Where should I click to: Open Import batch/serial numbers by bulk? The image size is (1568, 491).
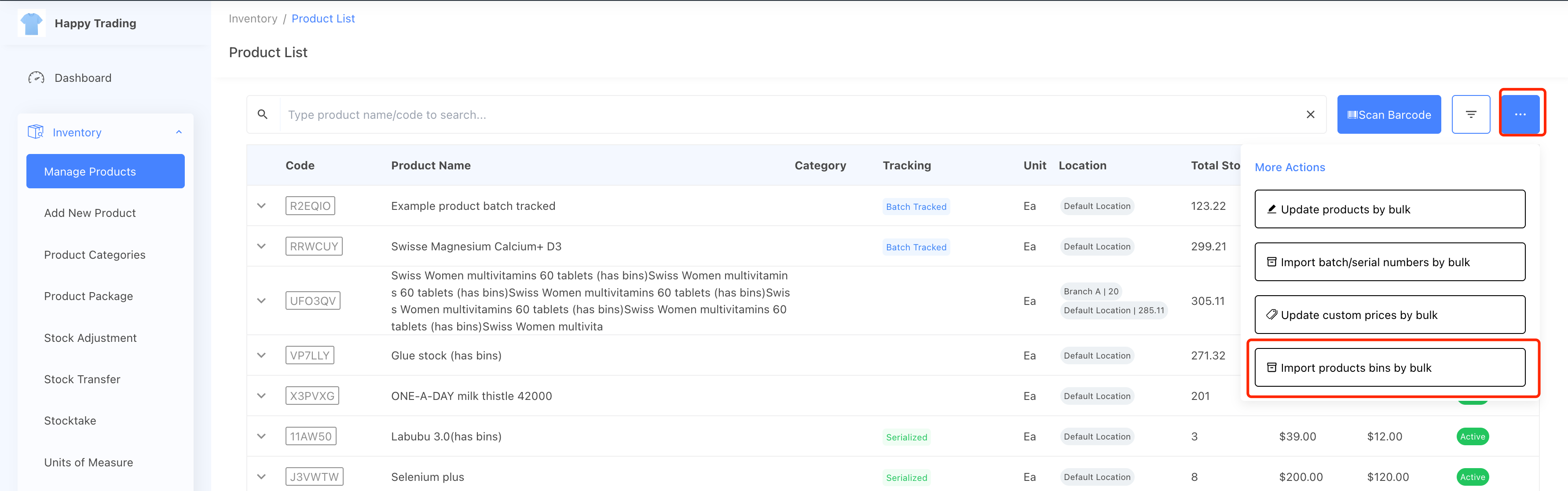coord(1389,262)
